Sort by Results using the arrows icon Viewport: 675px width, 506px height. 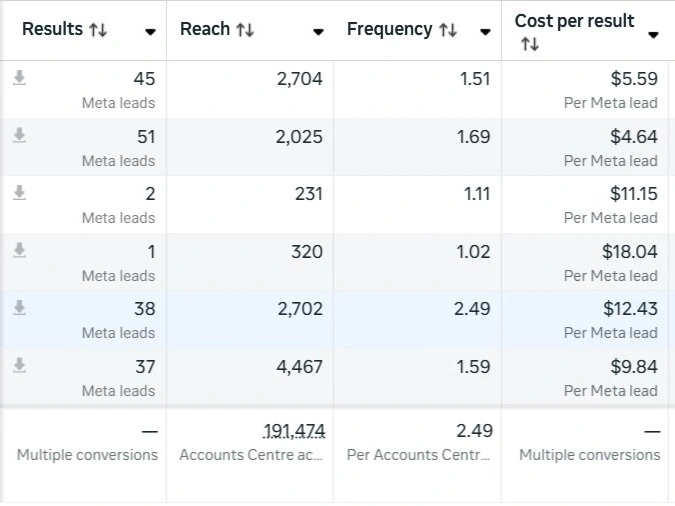click(98, 30)
